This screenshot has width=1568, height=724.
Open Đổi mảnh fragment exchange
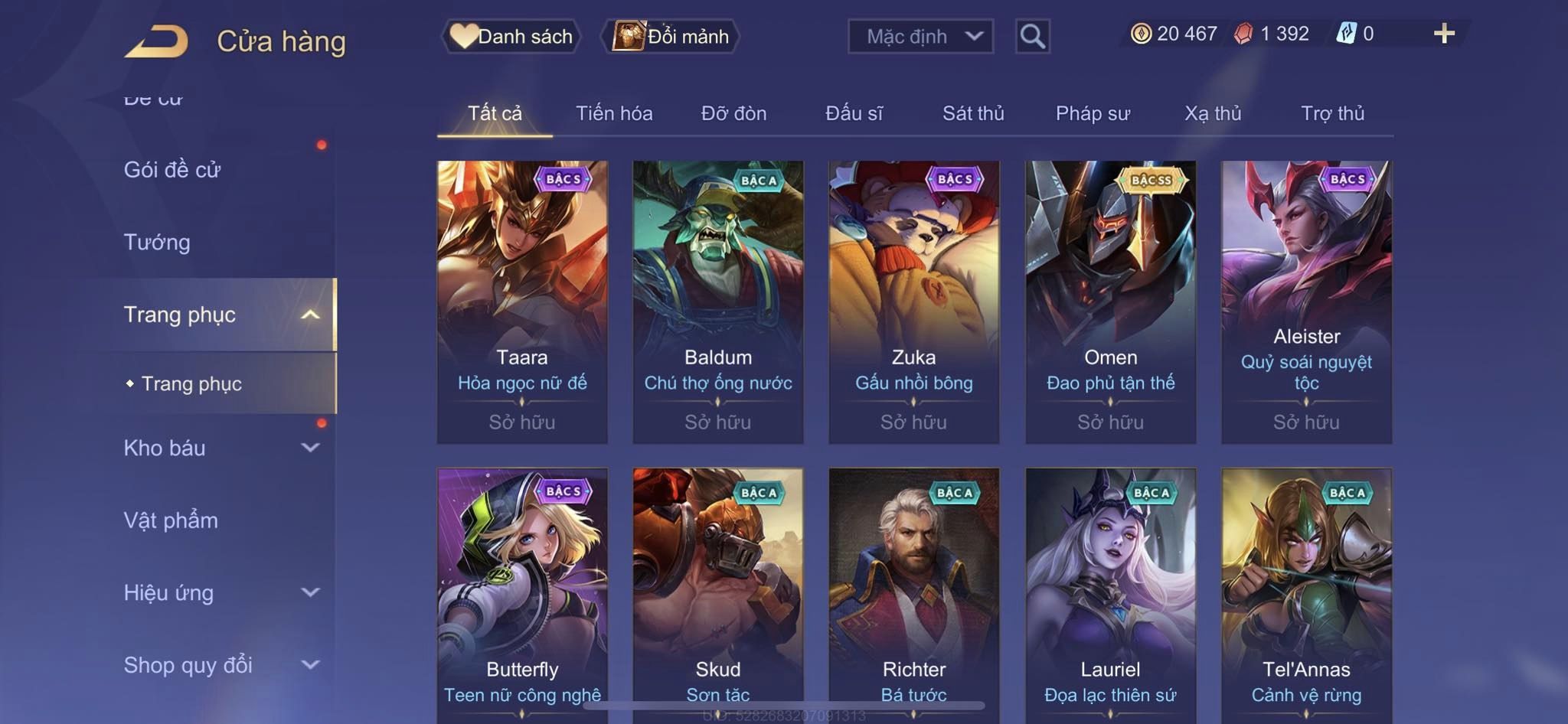coord(671,36)
